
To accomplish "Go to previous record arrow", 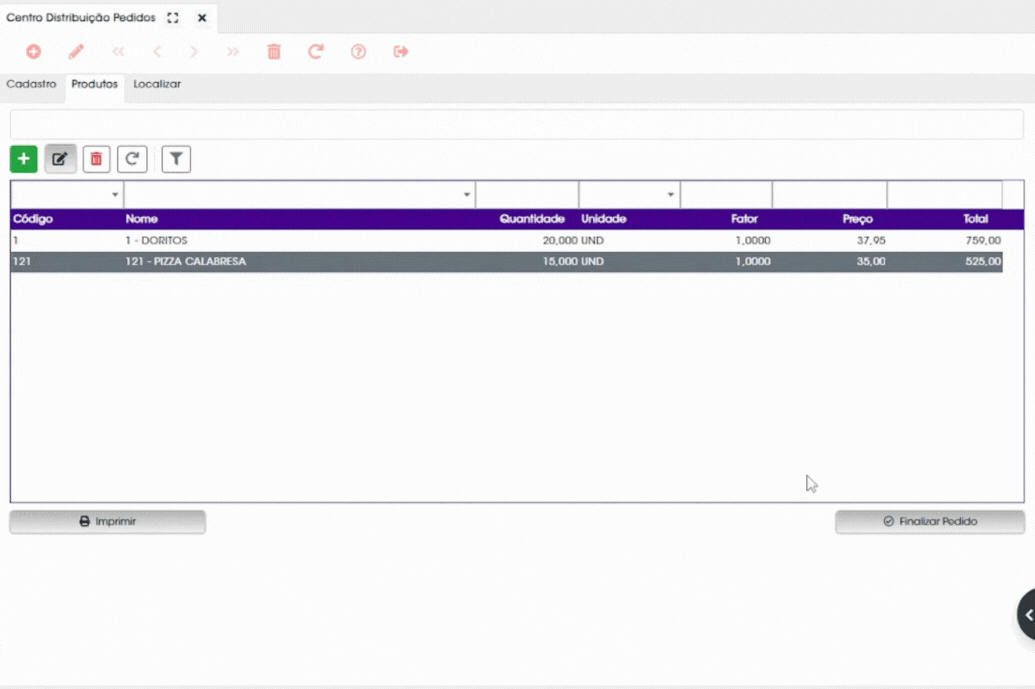I will 157,51.
